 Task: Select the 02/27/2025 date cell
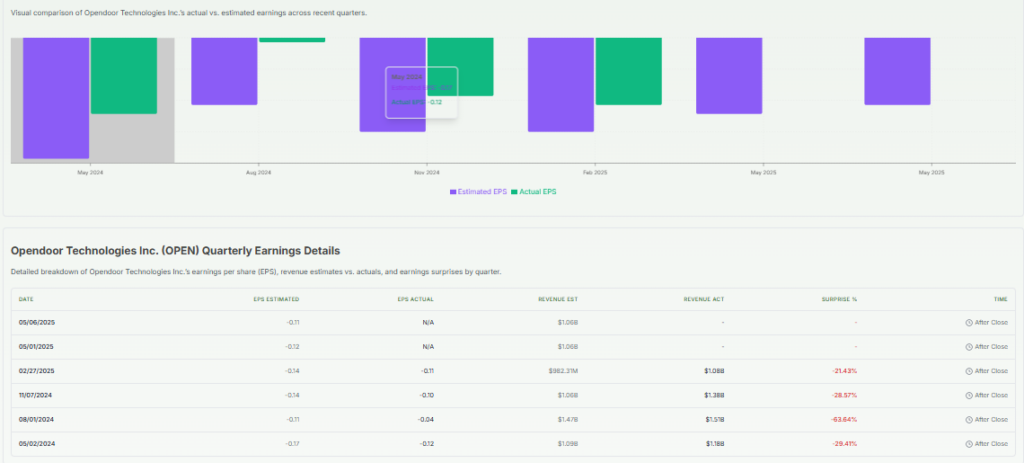click(37, 371)
